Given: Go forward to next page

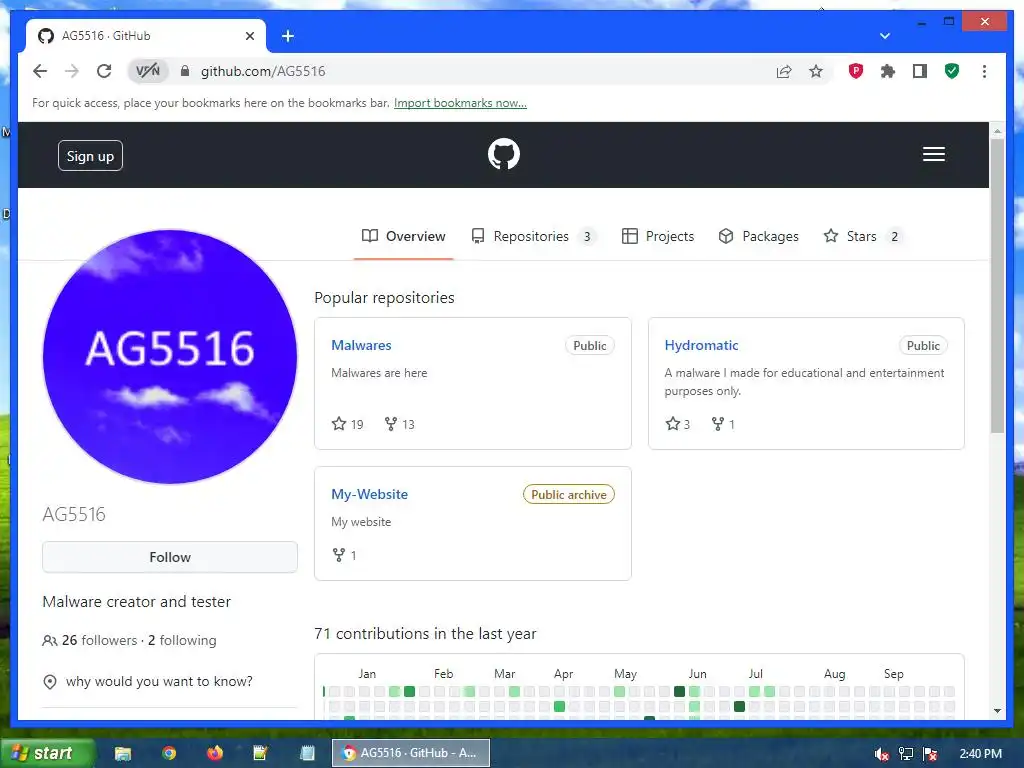Looking at the screenshot, I should point(72,71).
